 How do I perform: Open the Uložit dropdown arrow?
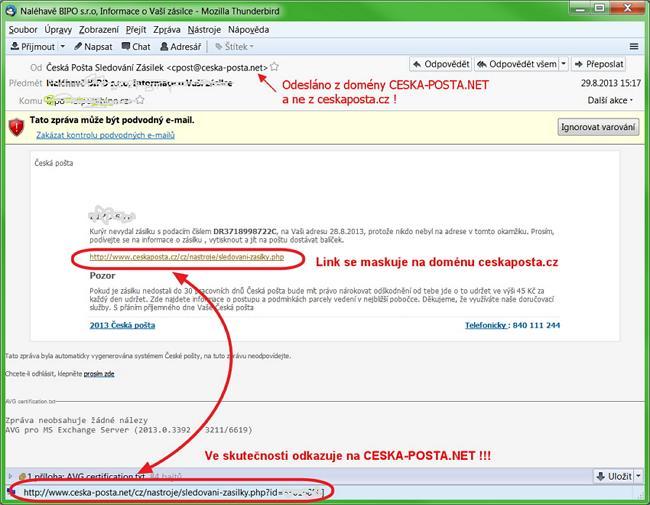coord(638,476)
